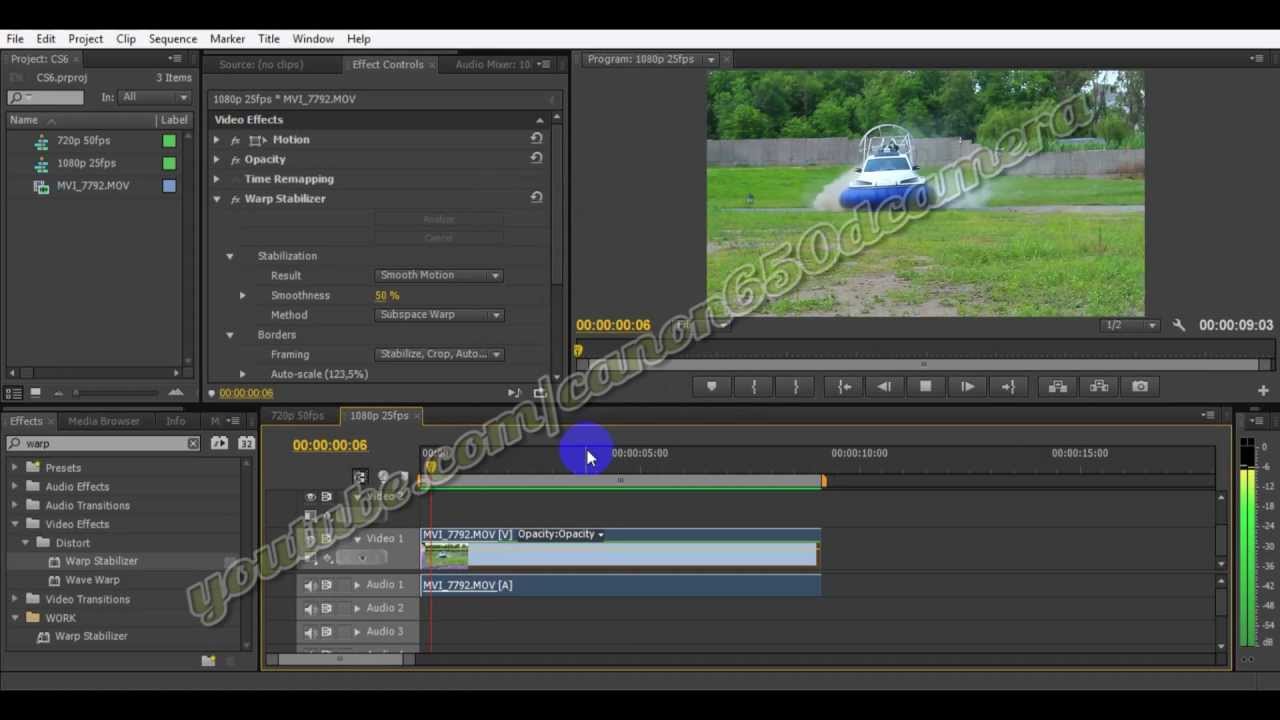Clear the warp search in Effects panel
The image size is (1280, 720).
click(193, 443)
